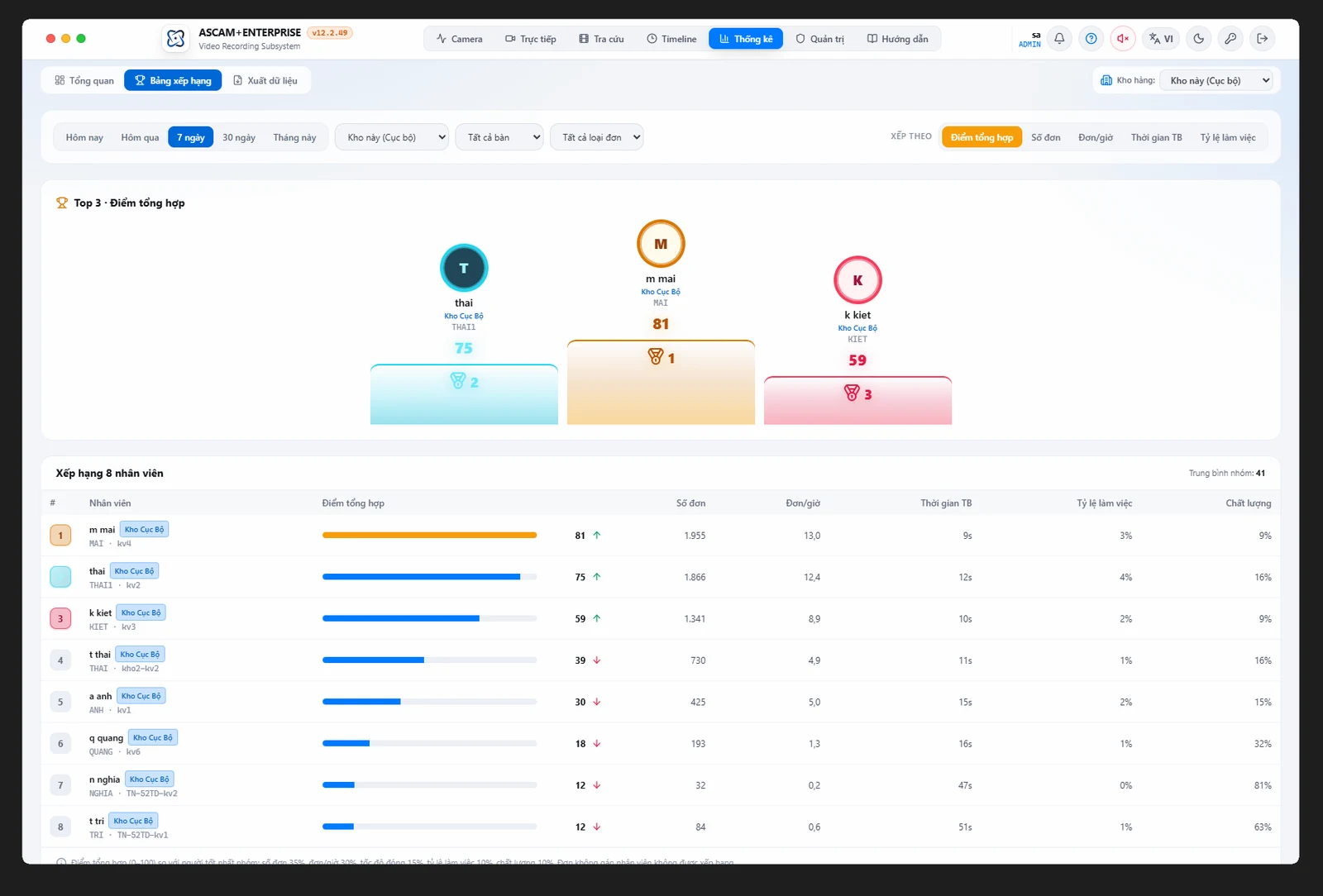Click the orange score bar for m mai

[x=429, y=536]
